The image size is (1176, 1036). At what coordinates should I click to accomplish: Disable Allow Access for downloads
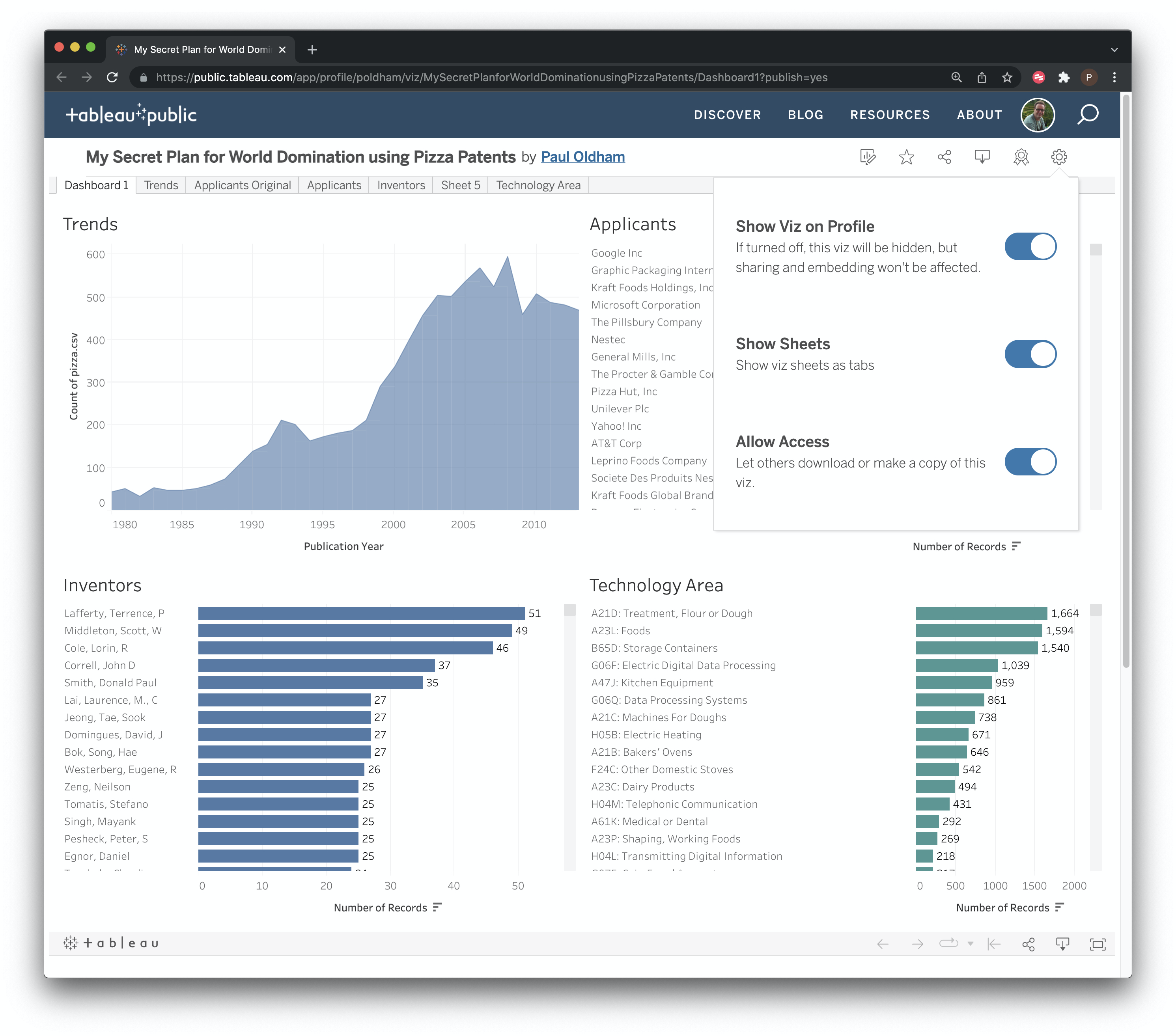(1030, 461)
